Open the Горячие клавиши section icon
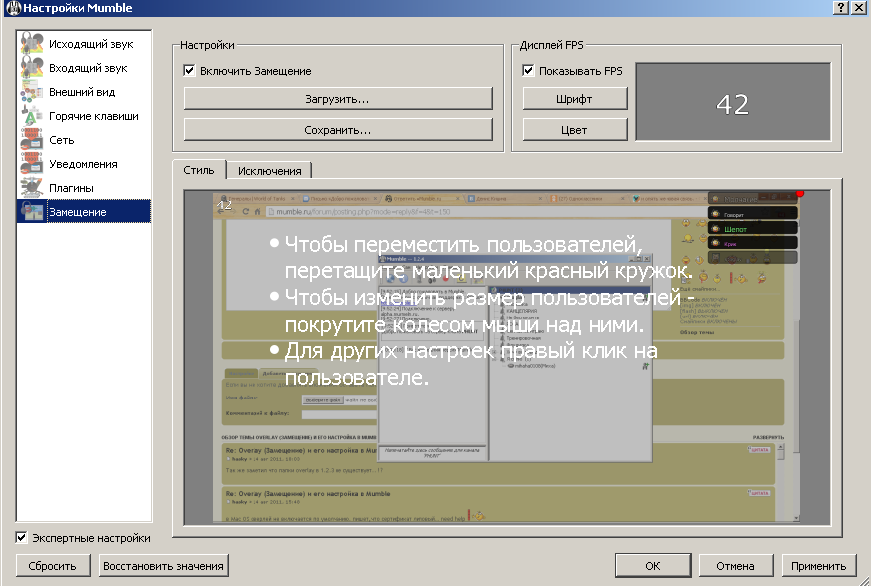The width and height of the screenshot is (871, 586). pyautogui.click(x=31, y=116)
